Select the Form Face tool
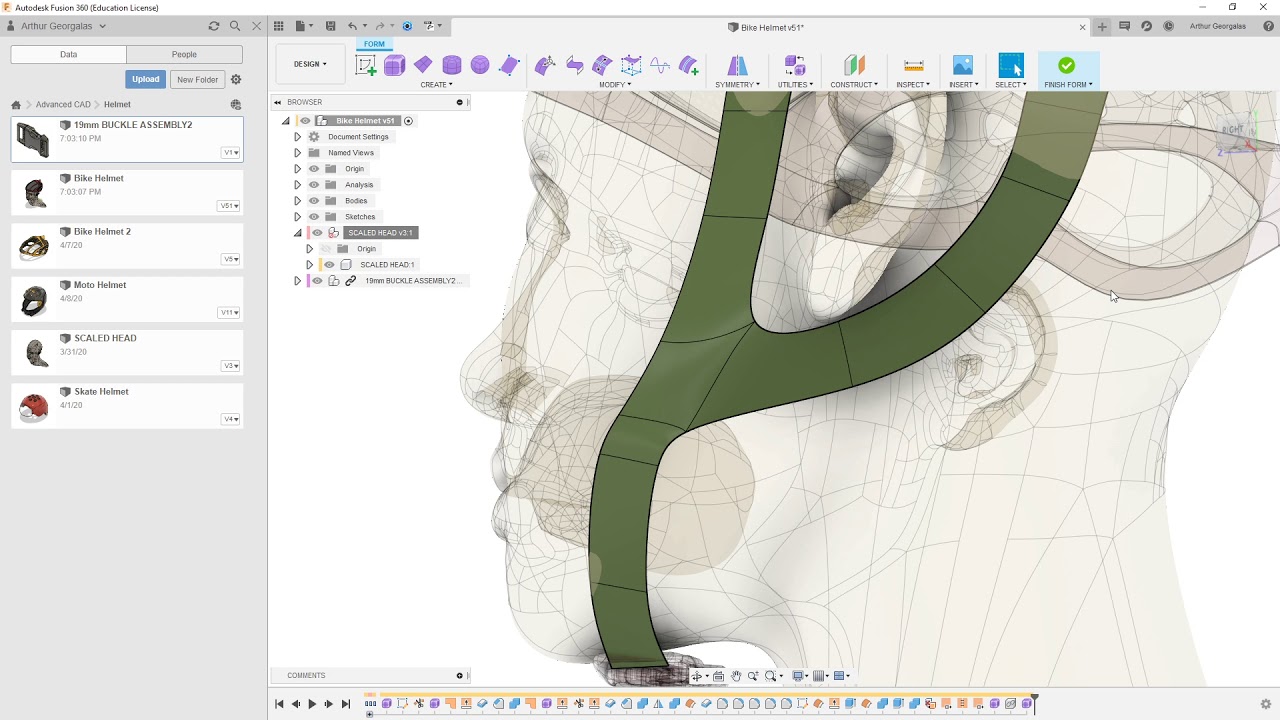 509,66
